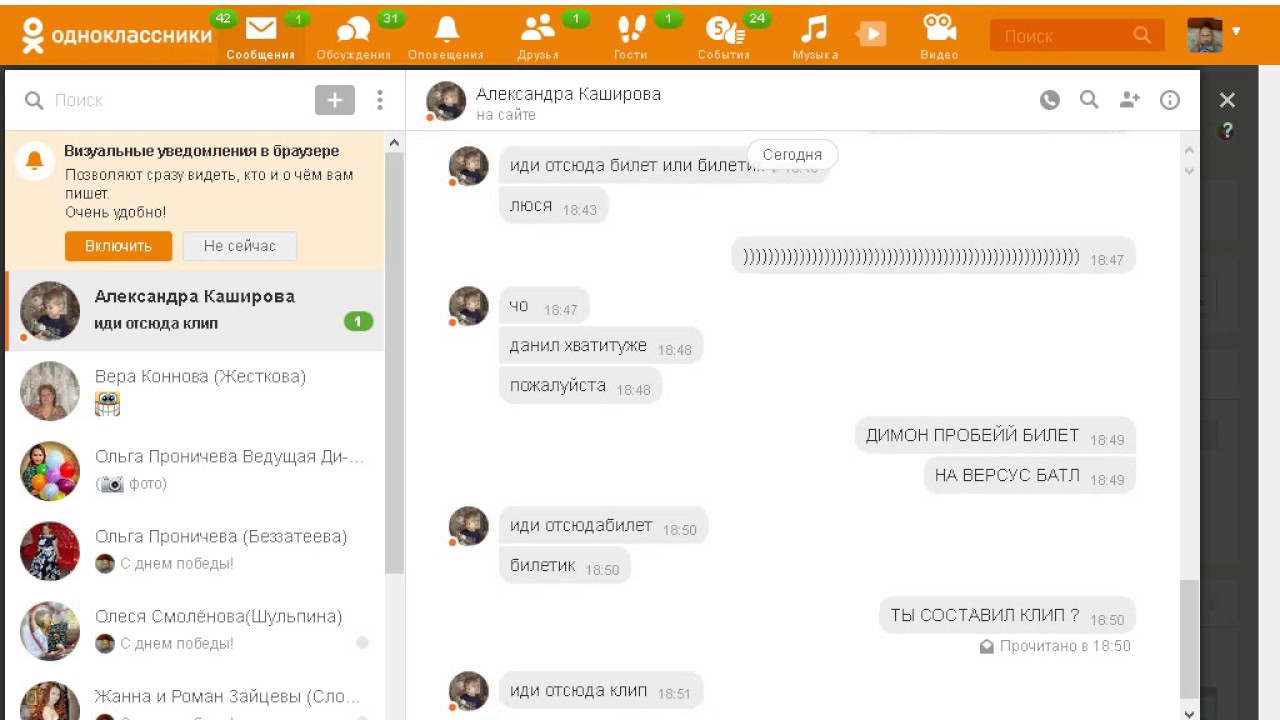Click the unread badge on Александра Каширова
This screenshot has height=720, width=1280.
click(358, 321)
